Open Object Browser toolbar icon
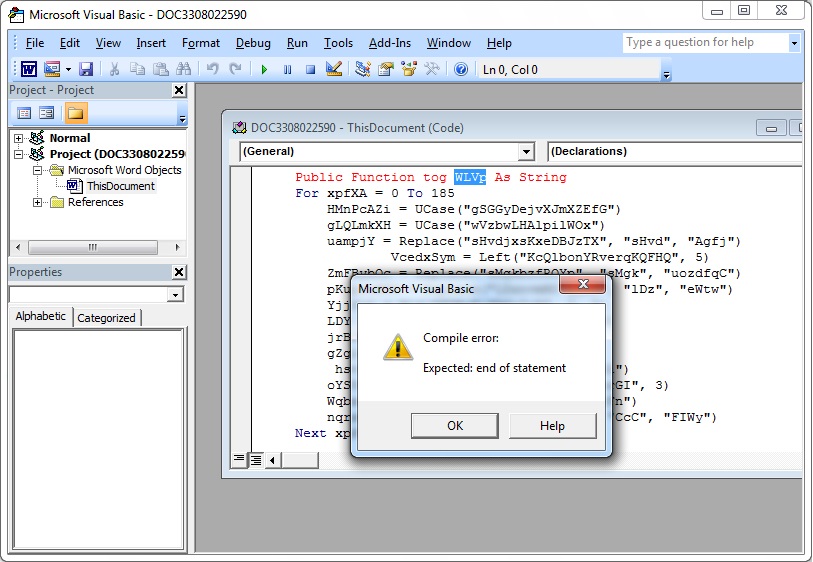The width and height of the screenshot is (813, 562). [409, 69]
